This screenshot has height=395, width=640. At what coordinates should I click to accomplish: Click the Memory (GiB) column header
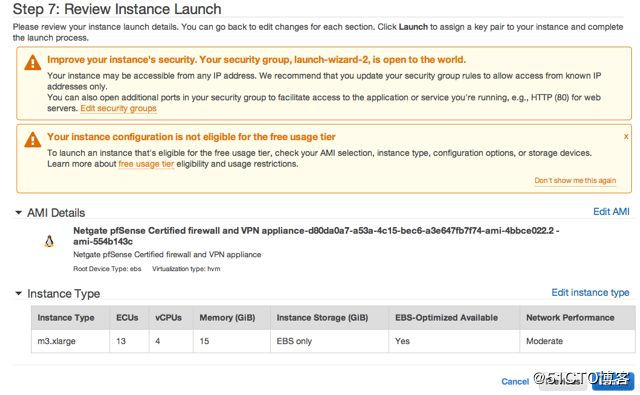232,317
